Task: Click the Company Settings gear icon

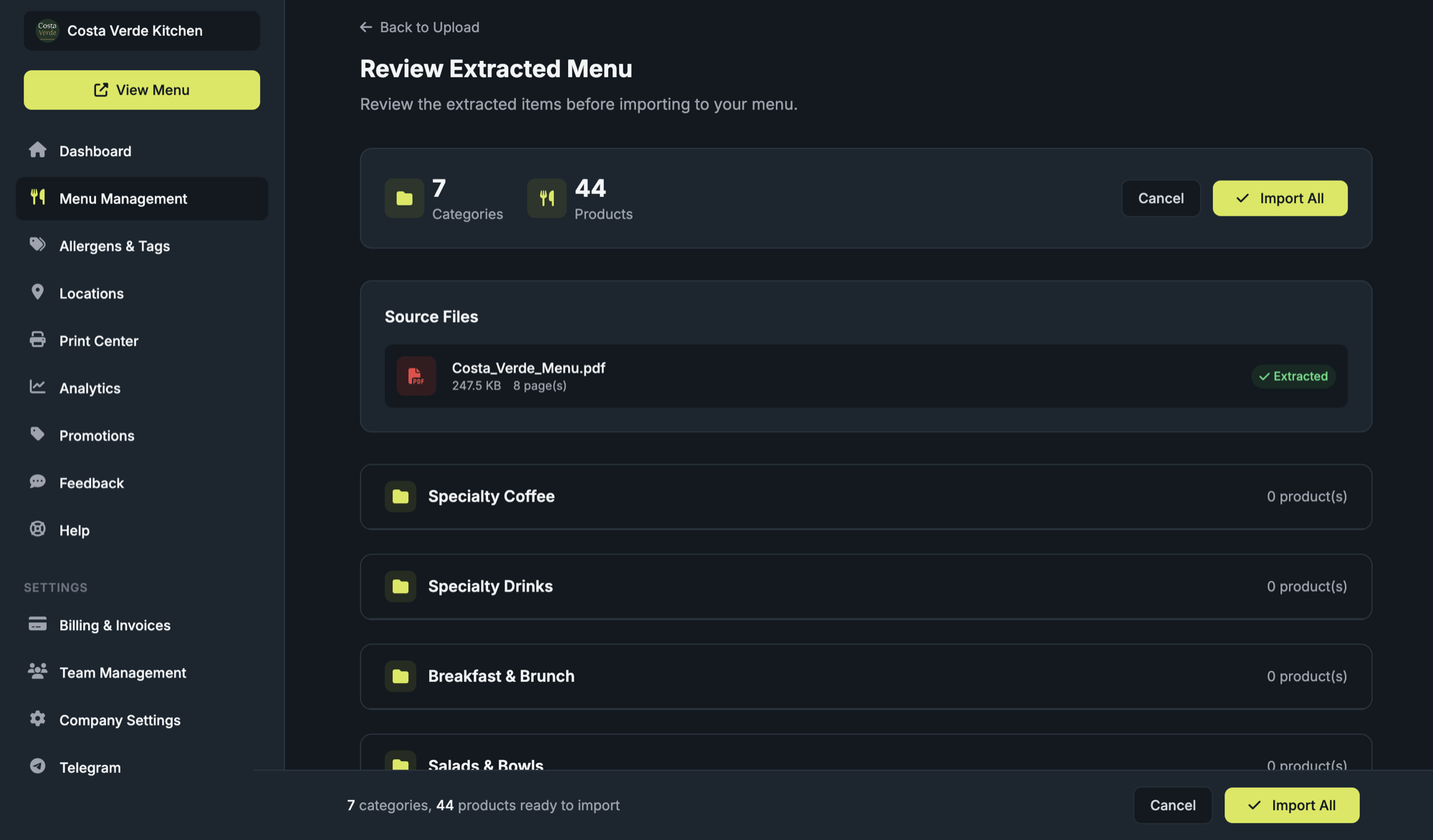Action: point(37,718)
